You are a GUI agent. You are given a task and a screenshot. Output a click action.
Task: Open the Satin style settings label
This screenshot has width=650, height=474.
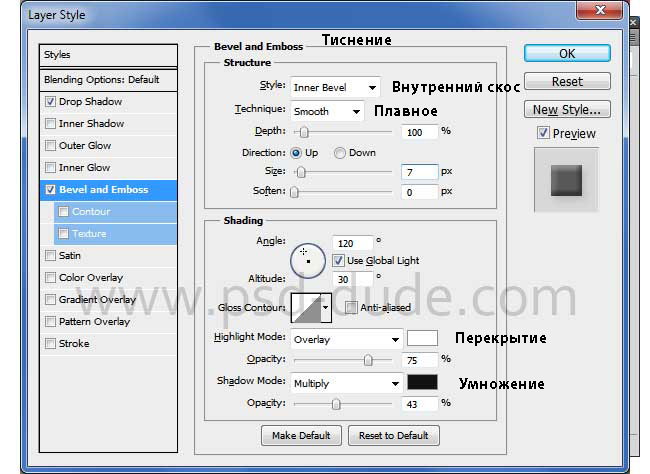[x=70, y=255]
